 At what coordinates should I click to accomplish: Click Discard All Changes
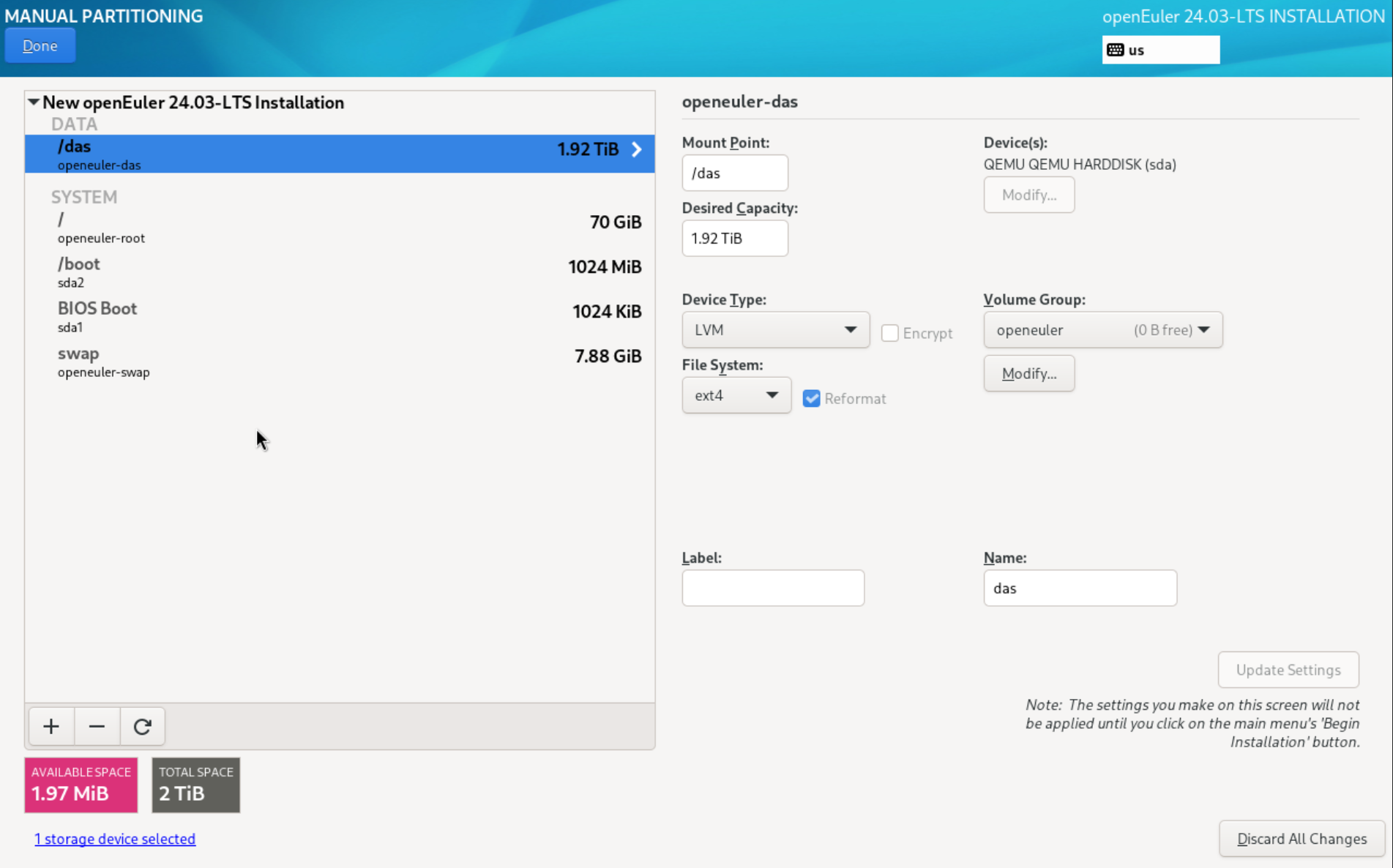[1301, 839]
